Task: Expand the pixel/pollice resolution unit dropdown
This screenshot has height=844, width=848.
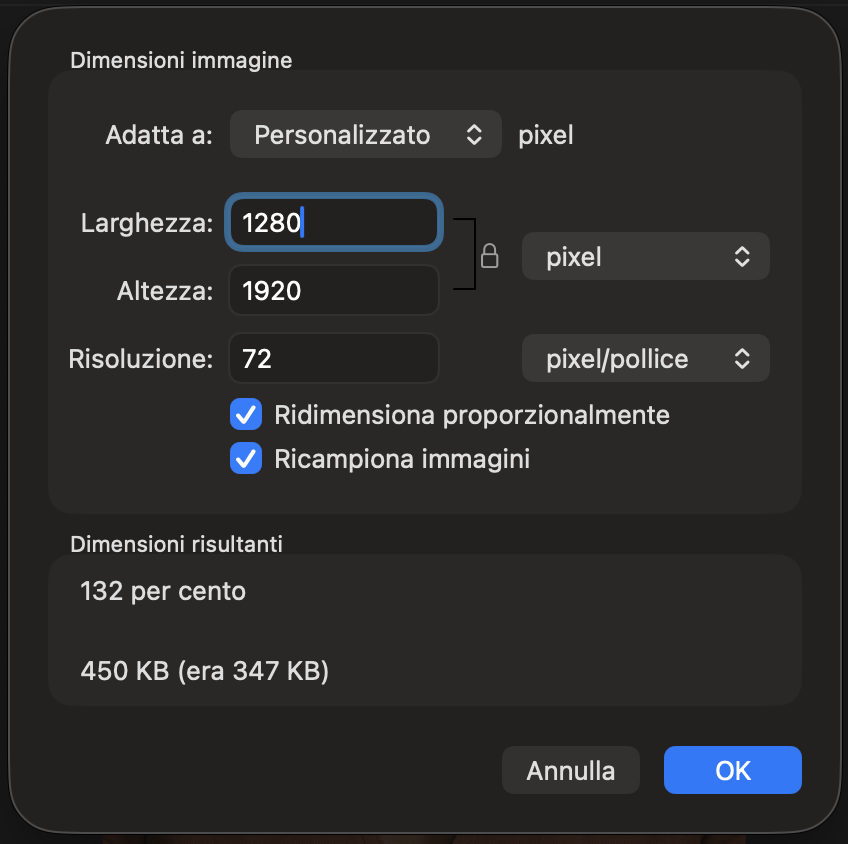Action: pyautogui.click(x=645, y=359)
